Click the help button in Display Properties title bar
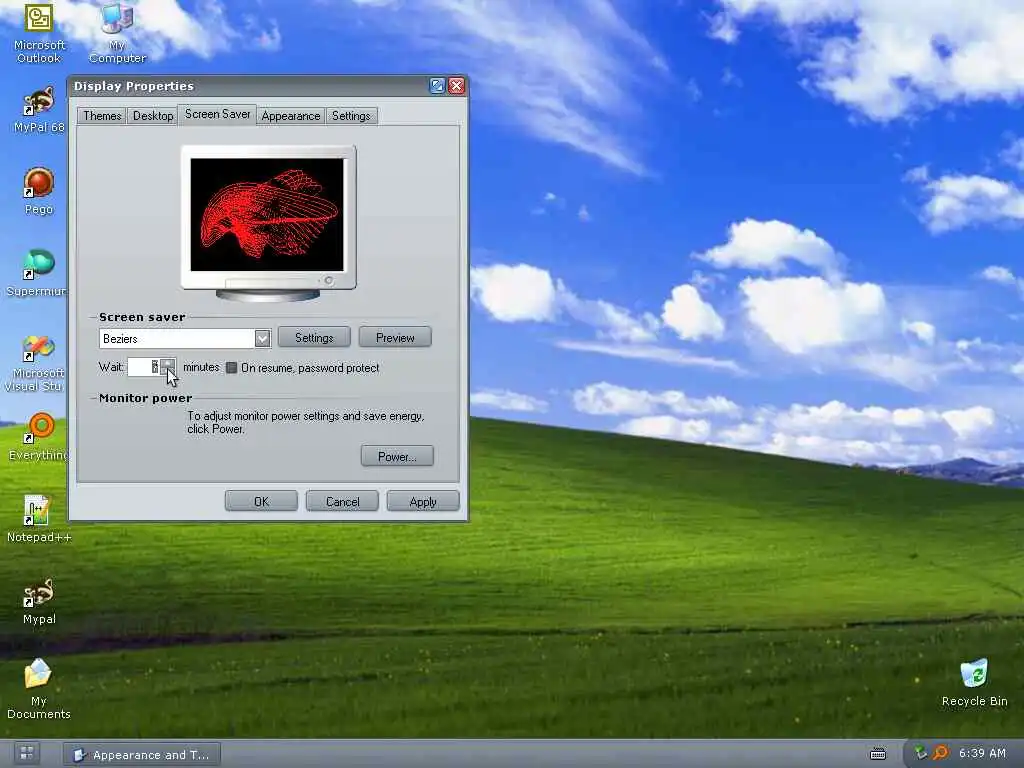This screenshot has height=768, width=1024. (437, 86)
